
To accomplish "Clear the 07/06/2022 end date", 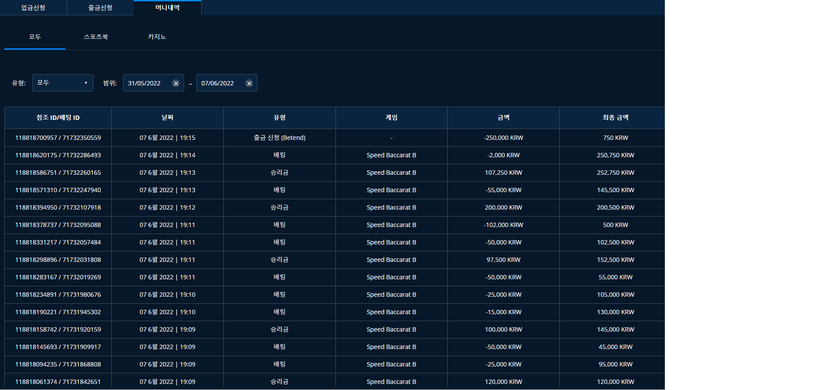I will 249,83.
